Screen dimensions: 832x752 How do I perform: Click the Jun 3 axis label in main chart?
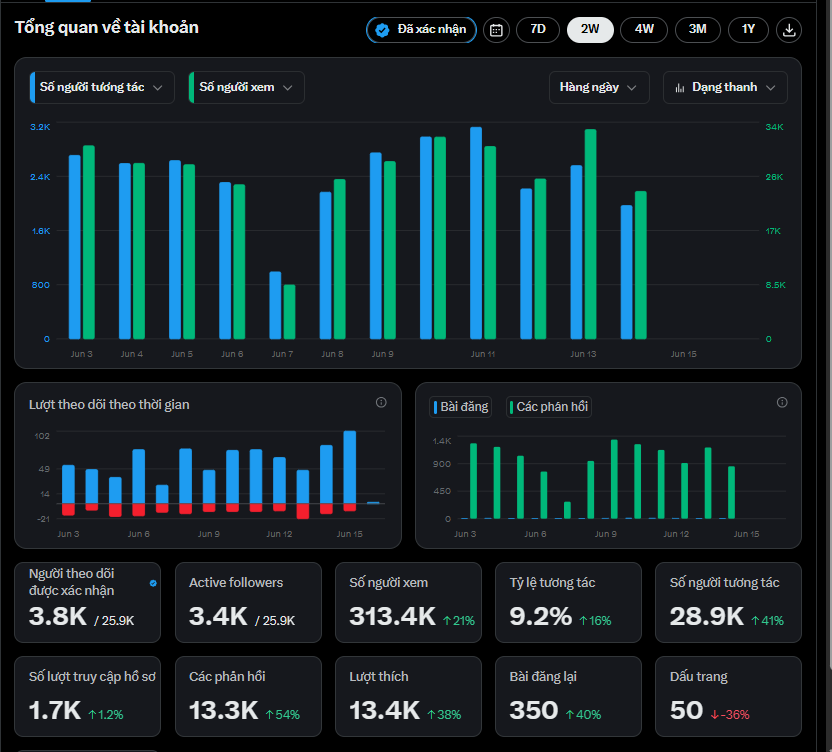pos(82,354)
